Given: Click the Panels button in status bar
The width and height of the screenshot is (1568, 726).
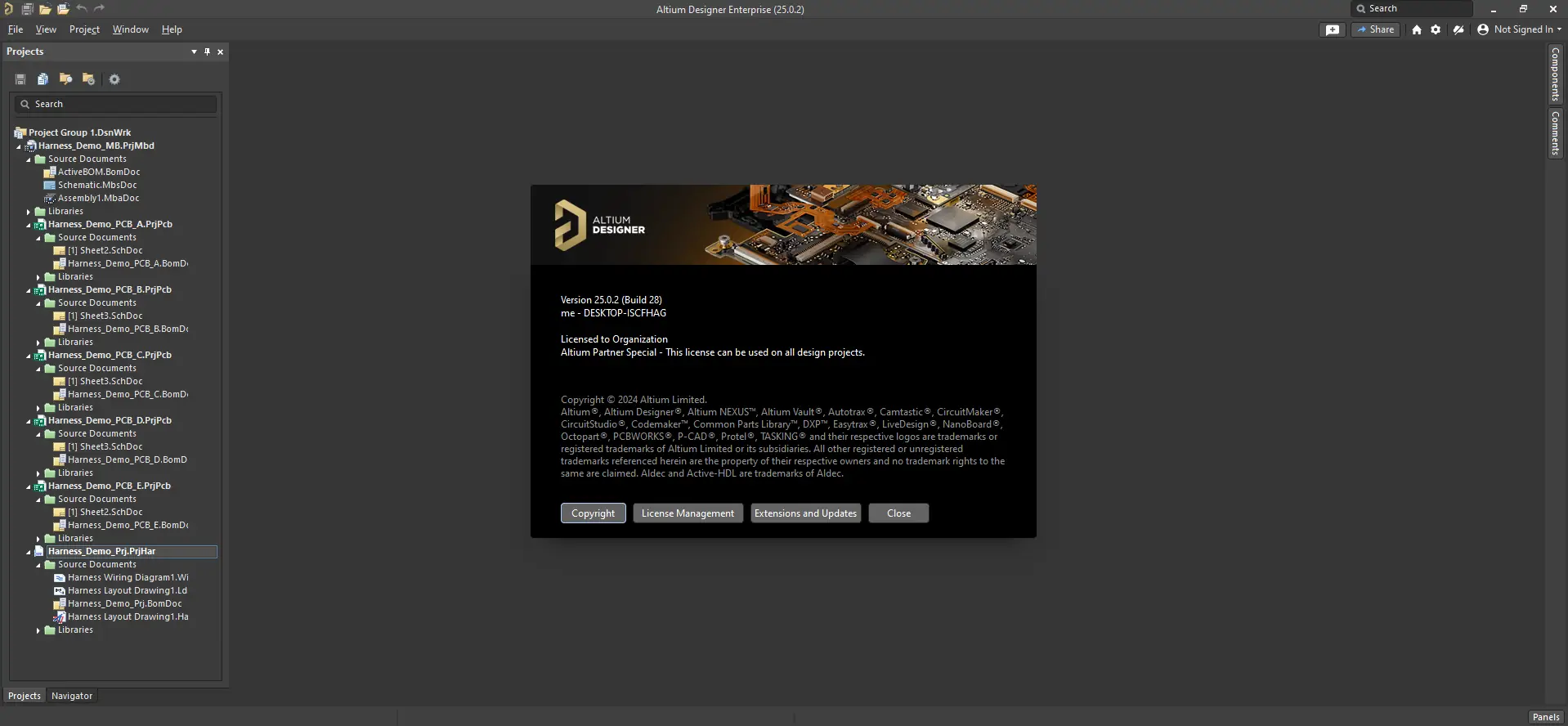Looking at the screenshot, I should 1546,717.
